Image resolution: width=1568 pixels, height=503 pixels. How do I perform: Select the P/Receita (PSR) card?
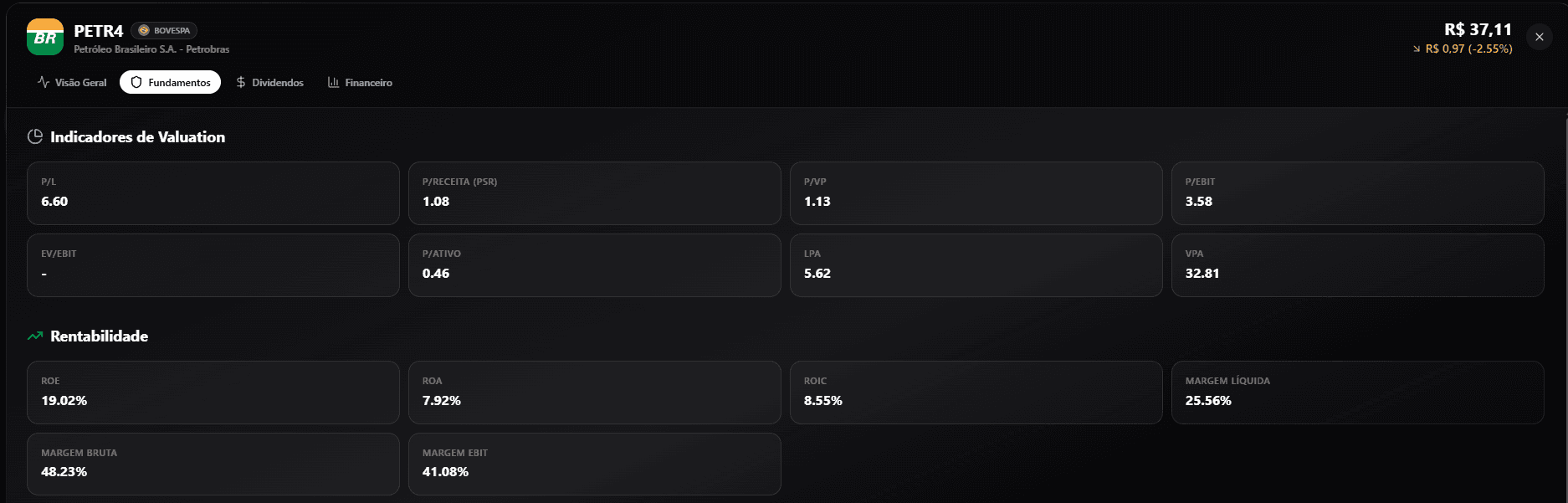point(594,193)
